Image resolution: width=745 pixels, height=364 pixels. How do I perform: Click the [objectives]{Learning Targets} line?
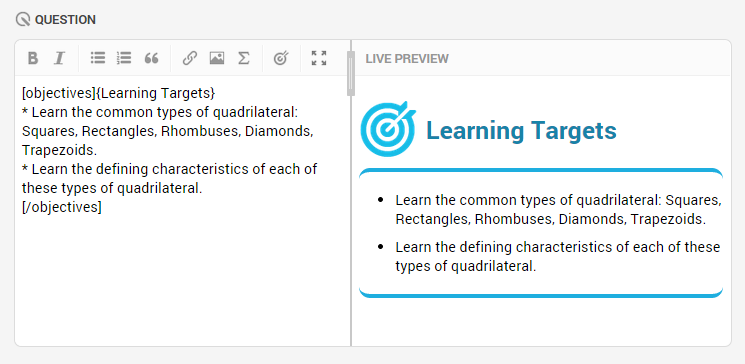click(x=119, y=93)
